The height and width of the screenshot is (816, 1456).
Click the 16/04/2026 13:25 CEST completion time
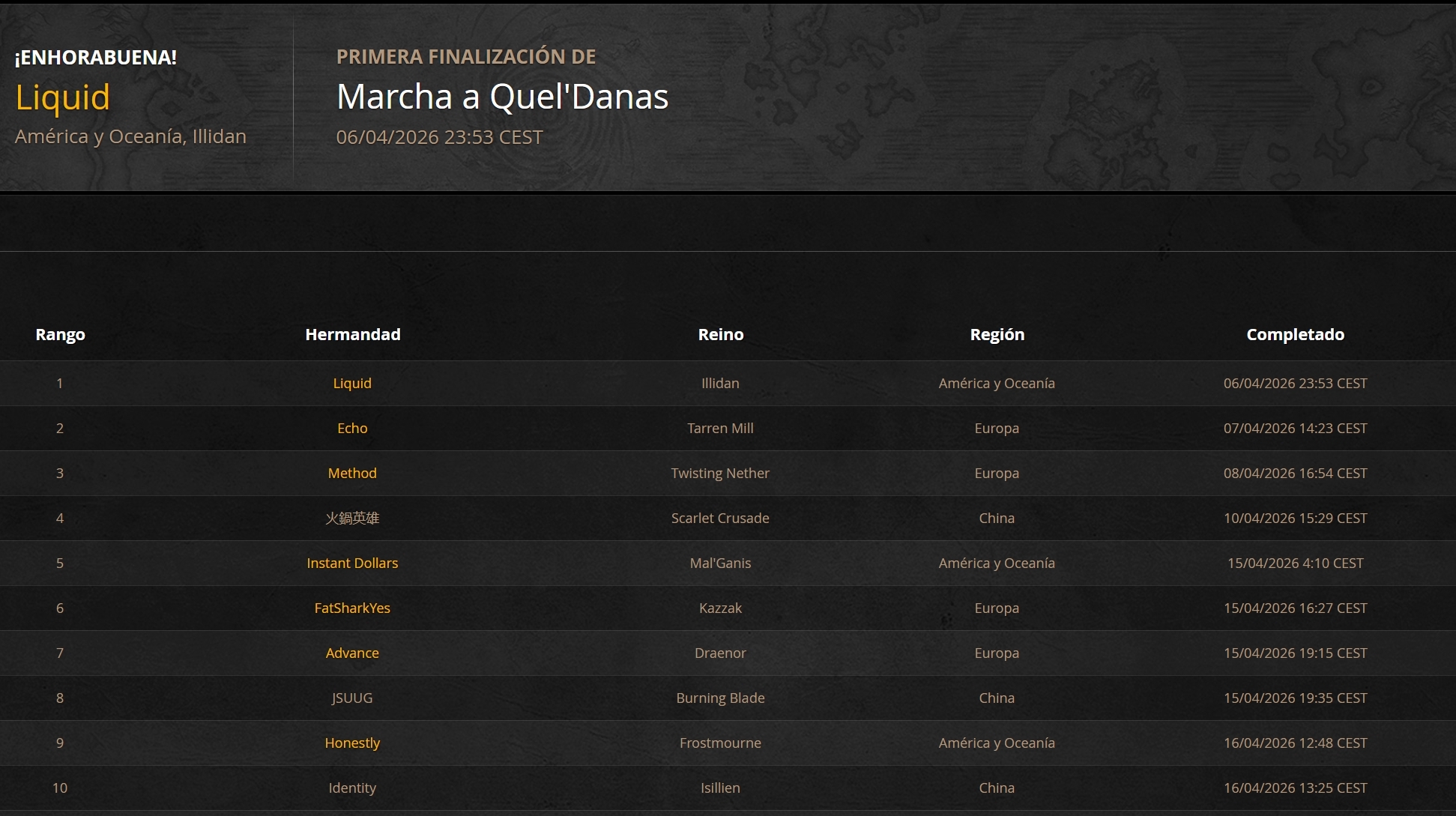click(x=1296, y=788)
